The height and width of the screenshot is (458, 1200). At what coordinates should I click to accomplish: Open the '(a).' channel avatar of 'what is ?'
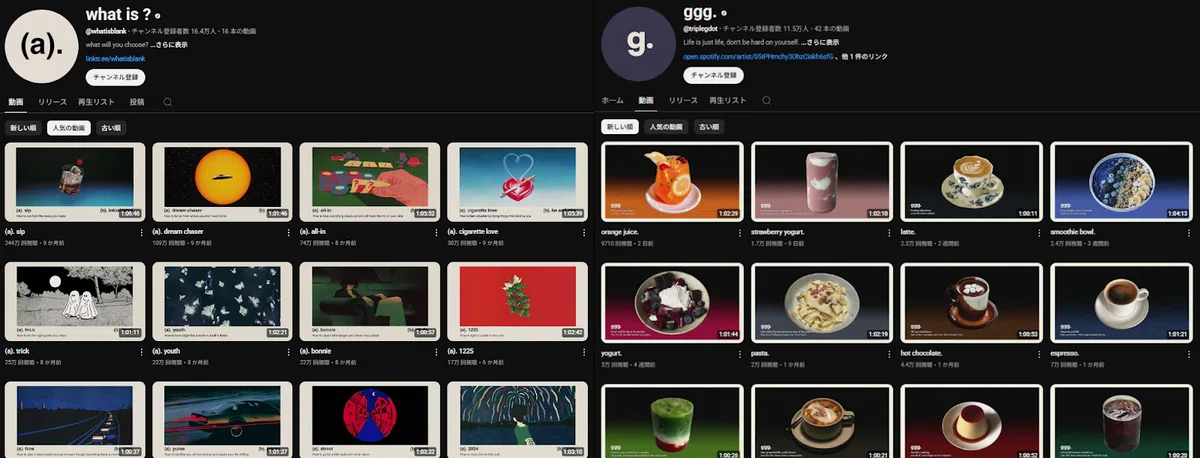pyautogui.click(x=42, y=45)
